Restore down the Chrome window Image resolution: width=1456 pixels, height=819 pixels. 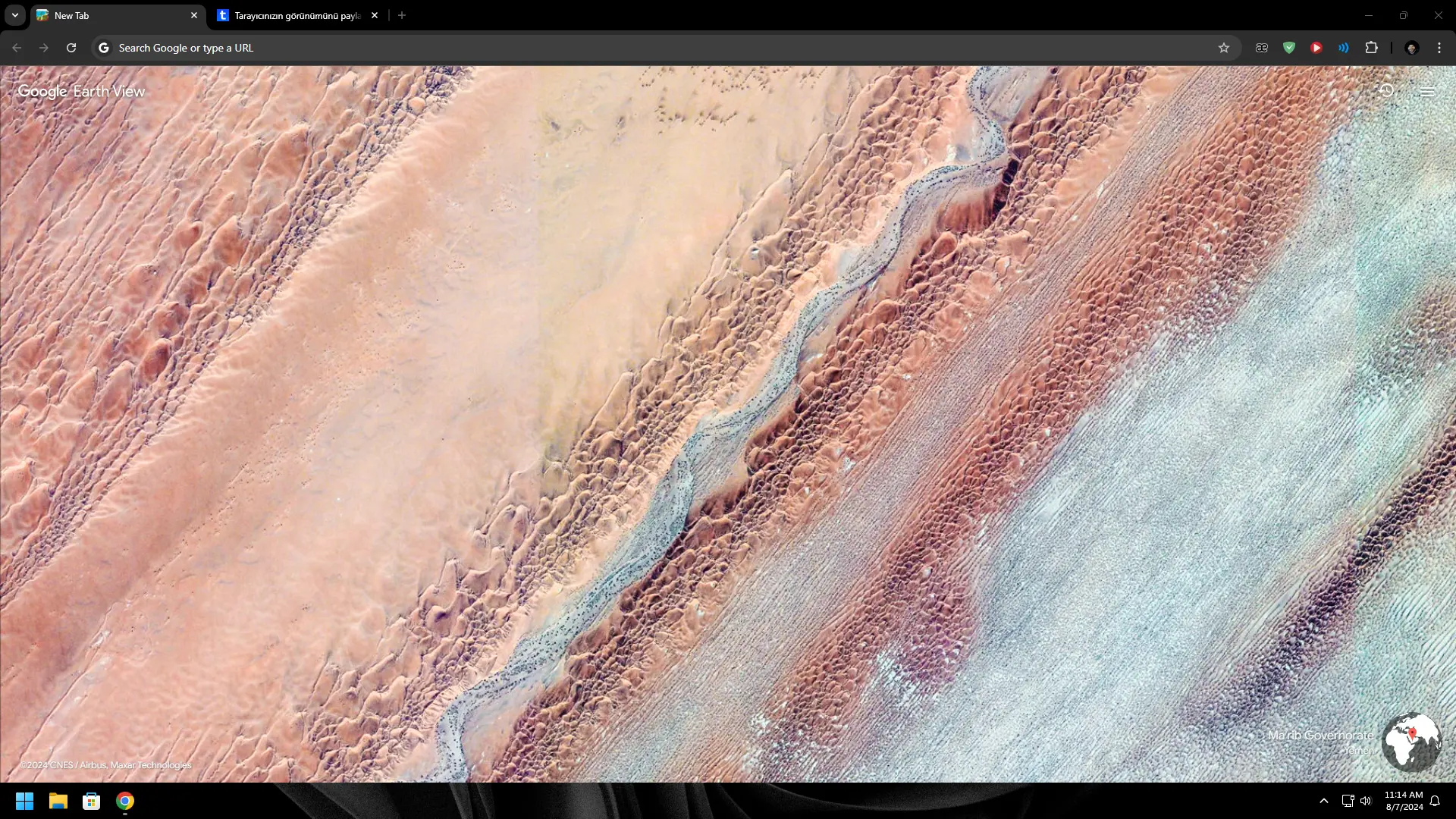point(1404,15)
